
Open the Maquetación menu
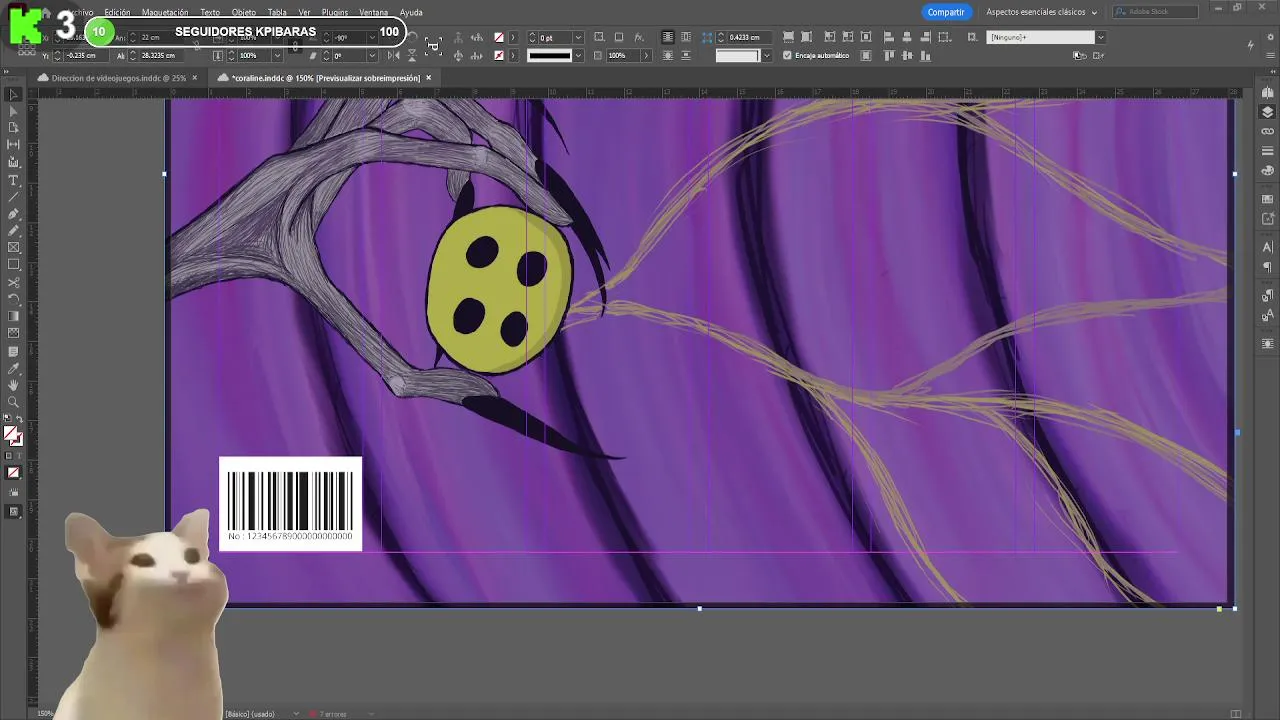coord(165,12)
